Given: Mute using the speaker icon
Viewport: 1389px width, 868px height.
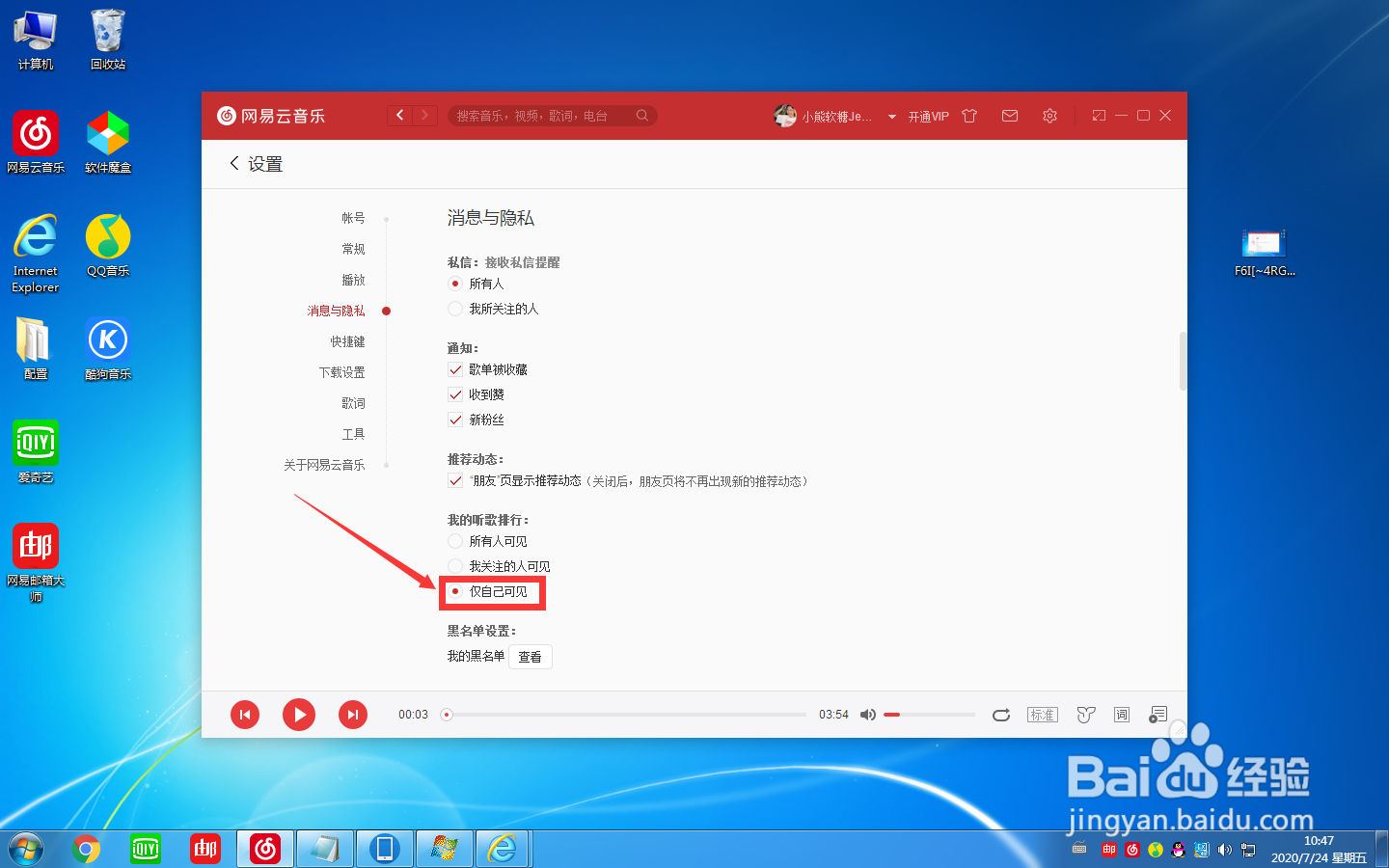Looking at the screenshot, I should [867, 715].
